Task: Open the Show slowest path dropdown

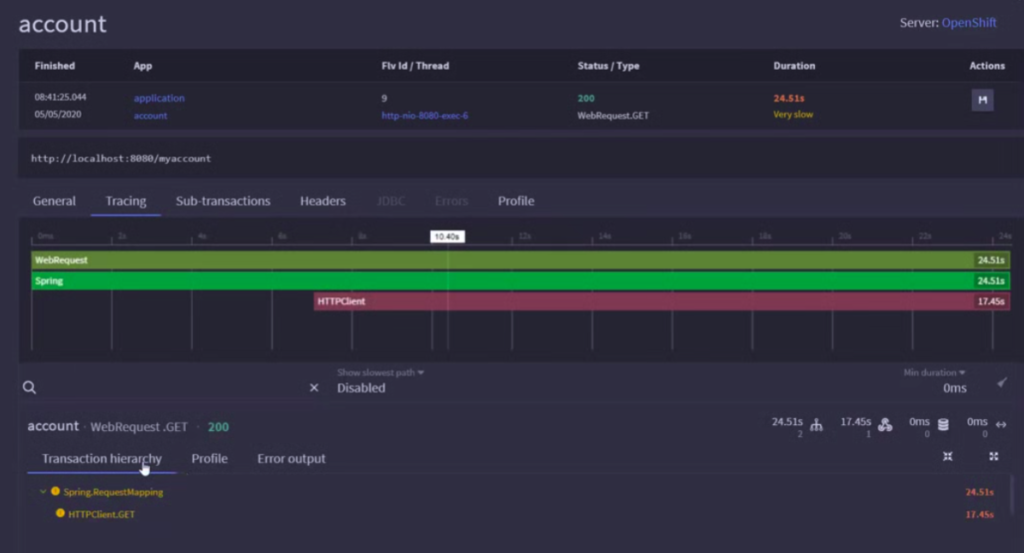Action: click(381, 372)
